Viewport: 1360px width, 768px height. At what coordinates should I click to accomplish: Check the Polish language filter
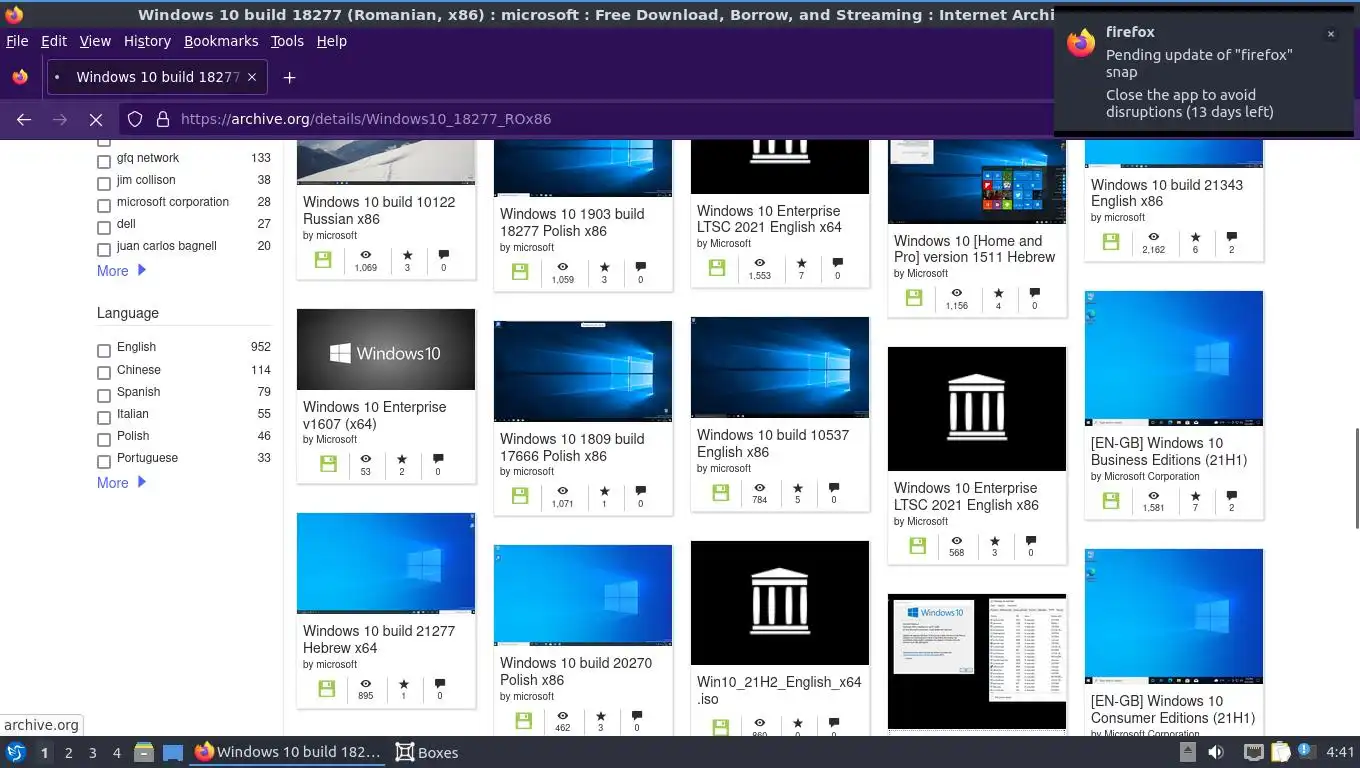103,440
